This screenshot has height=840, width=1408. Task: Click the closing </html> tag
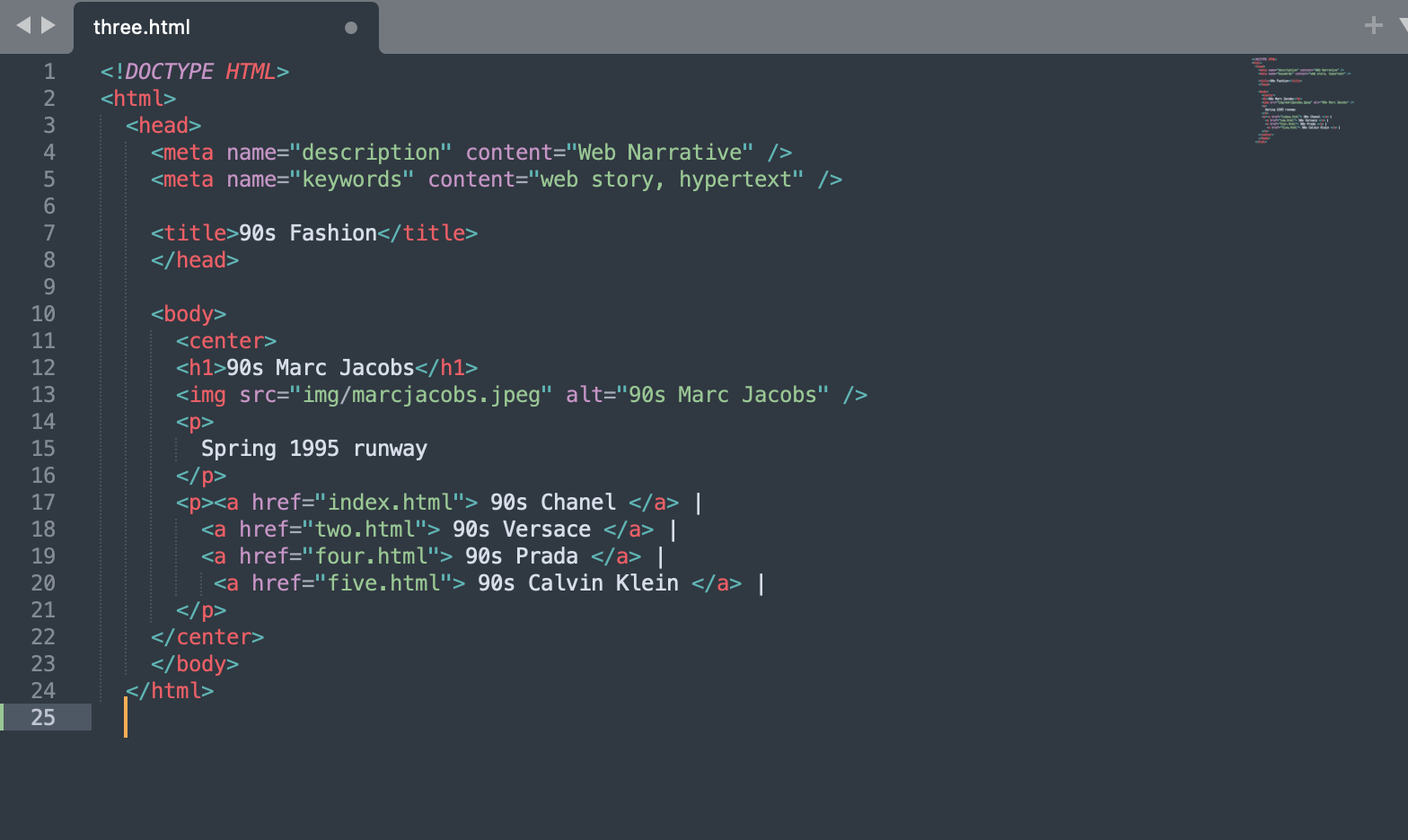coord(170,691)
